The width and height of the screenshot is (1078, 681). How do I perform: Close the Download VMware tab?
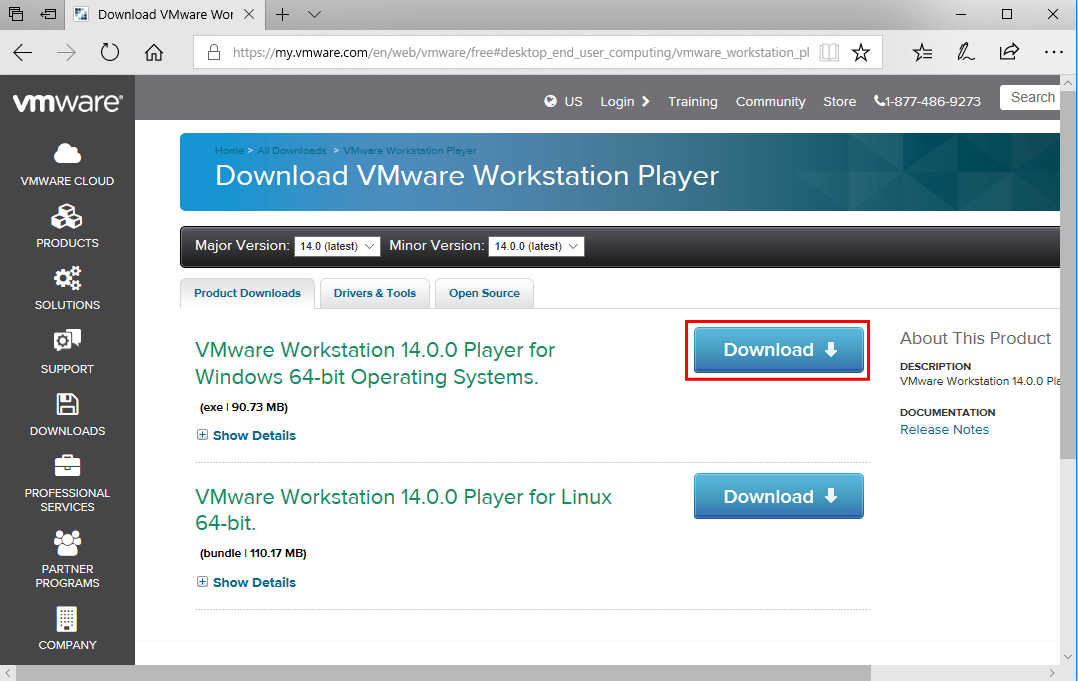coord(250,14)
